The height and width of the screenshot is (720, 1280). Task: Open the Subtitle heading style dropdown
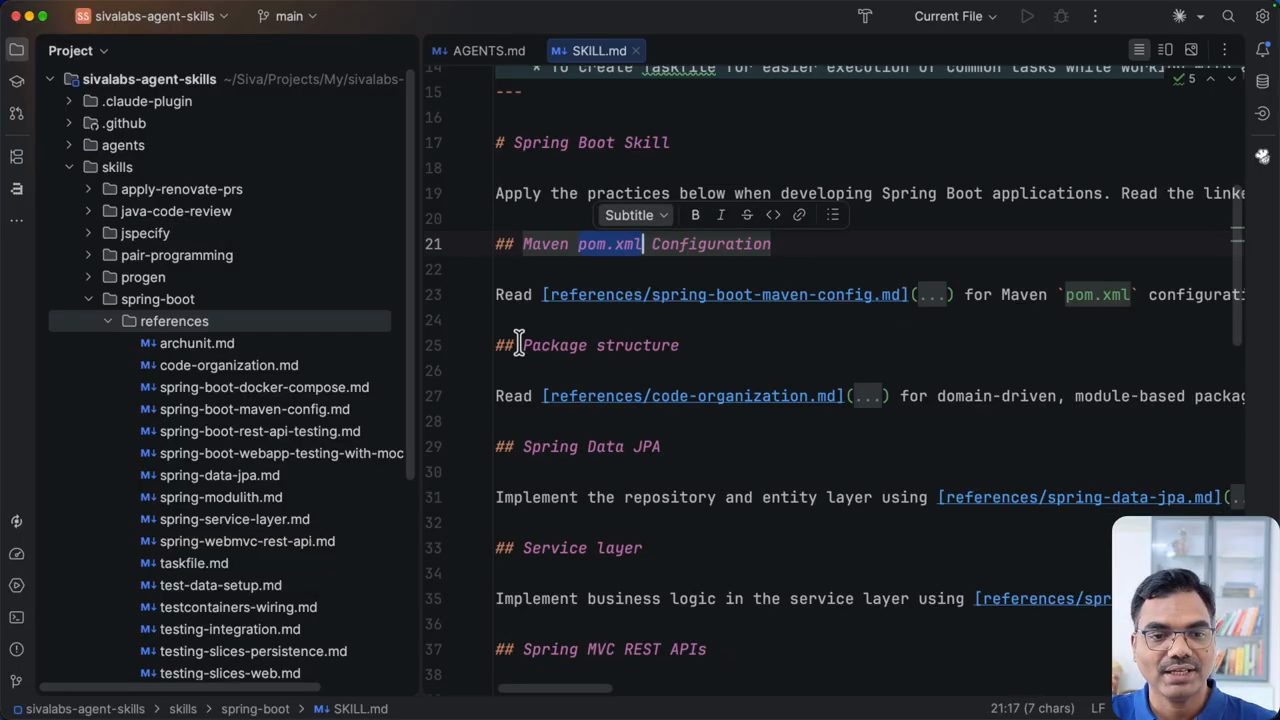(x=636, y=215)
